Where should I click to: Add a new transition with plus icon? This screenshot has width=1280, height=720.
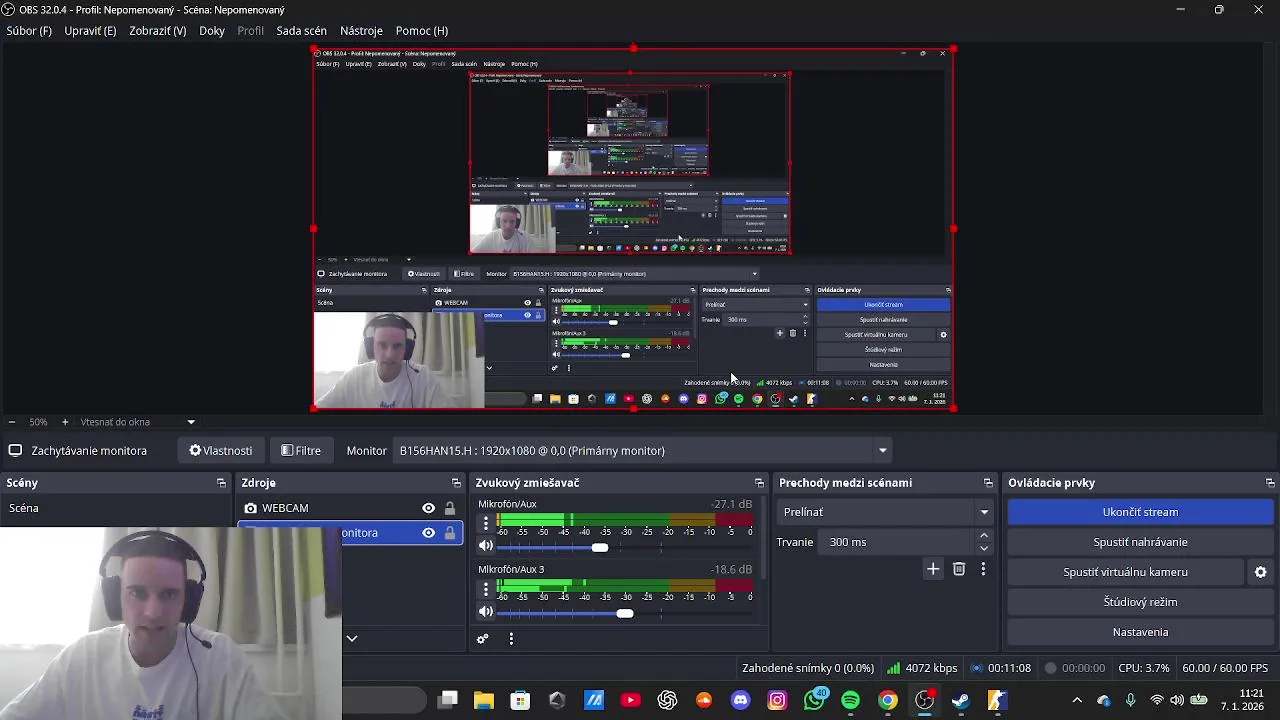[933, 569]
